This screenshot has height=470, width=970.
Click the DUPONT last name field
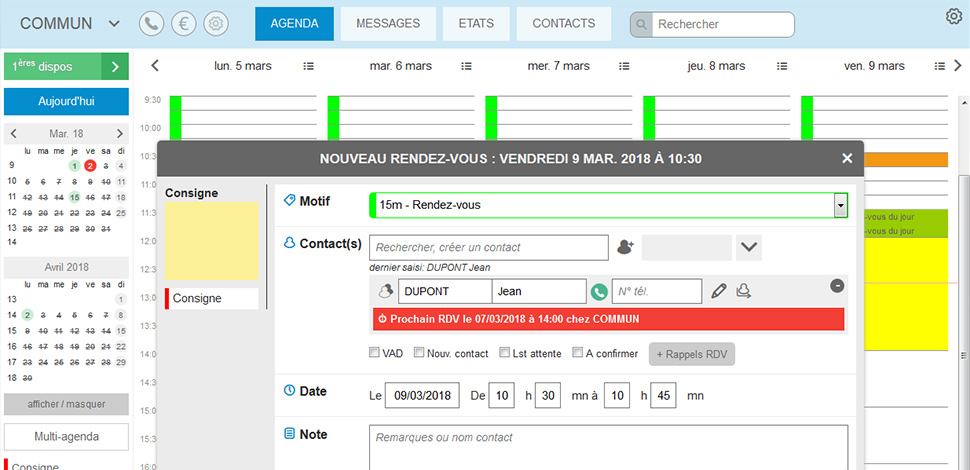point(445,291)
